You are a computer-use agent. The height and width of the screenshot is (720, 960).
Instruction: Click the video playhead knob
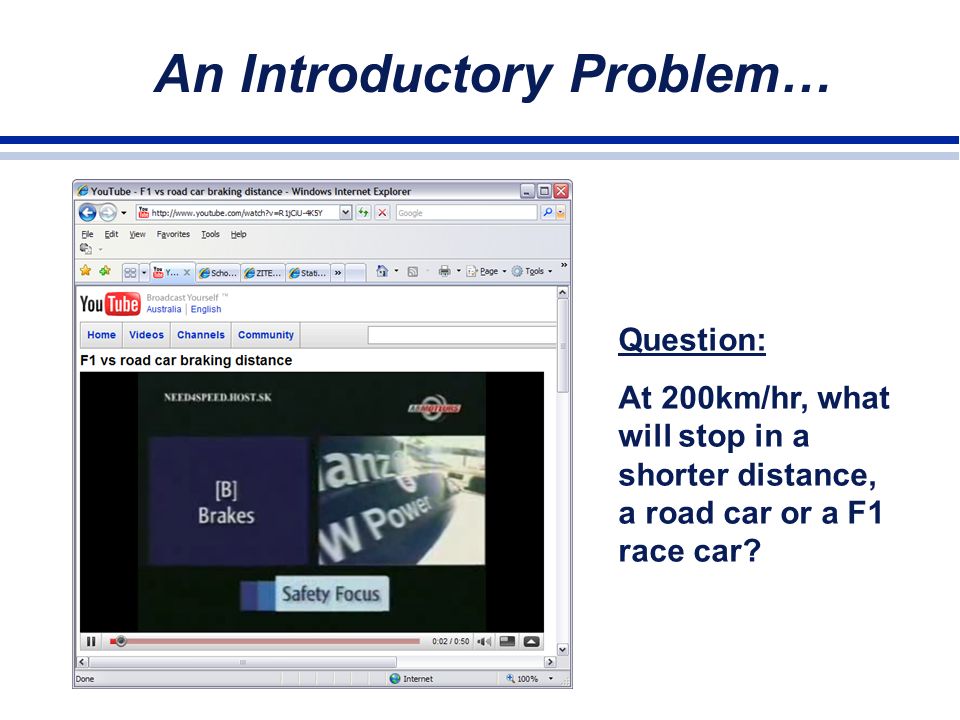(121, 641)
